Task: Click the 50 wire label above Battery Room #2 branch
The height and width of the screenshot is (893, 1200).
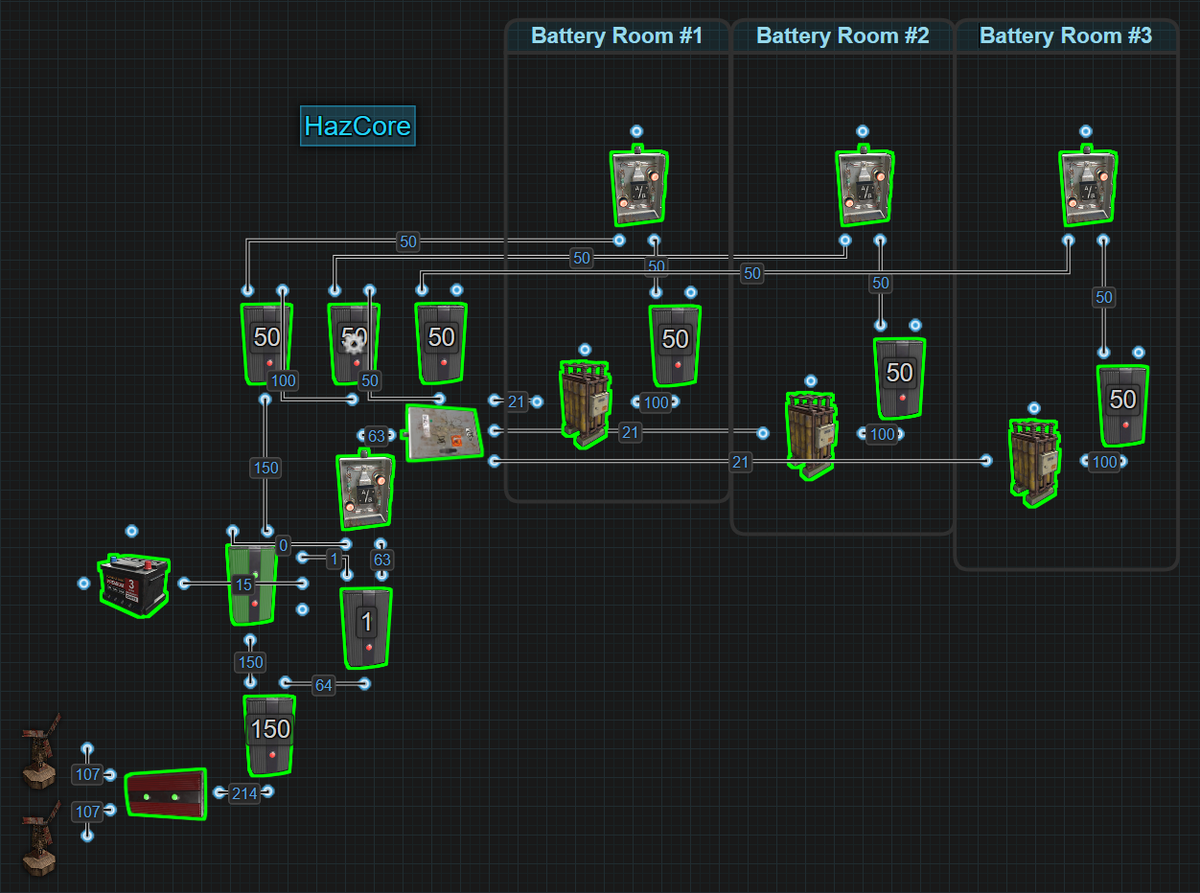Action: pos(880,283)
